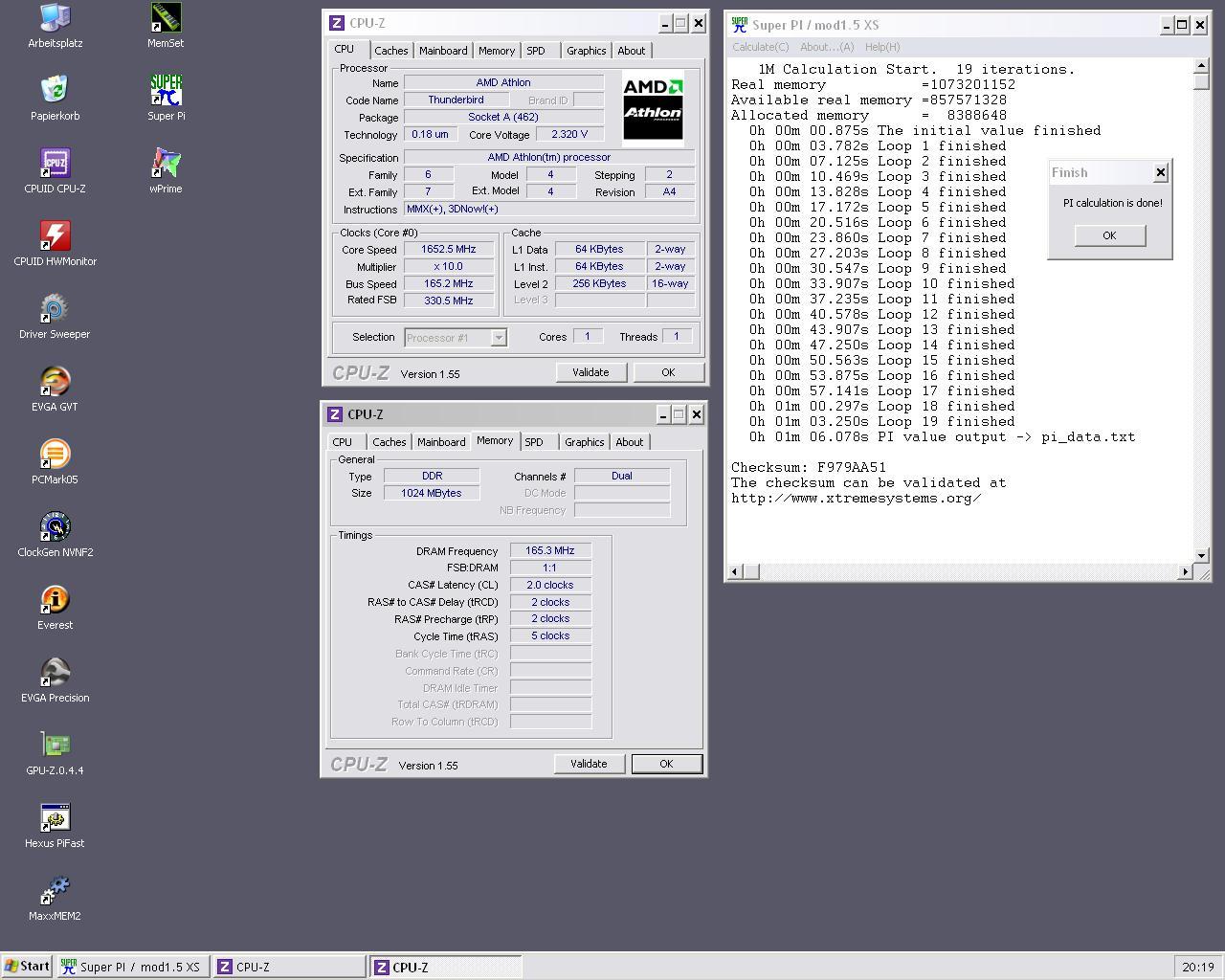Click the lower CPU-Z window title icon
The image size is (1225, 980).
click(334, 414)
